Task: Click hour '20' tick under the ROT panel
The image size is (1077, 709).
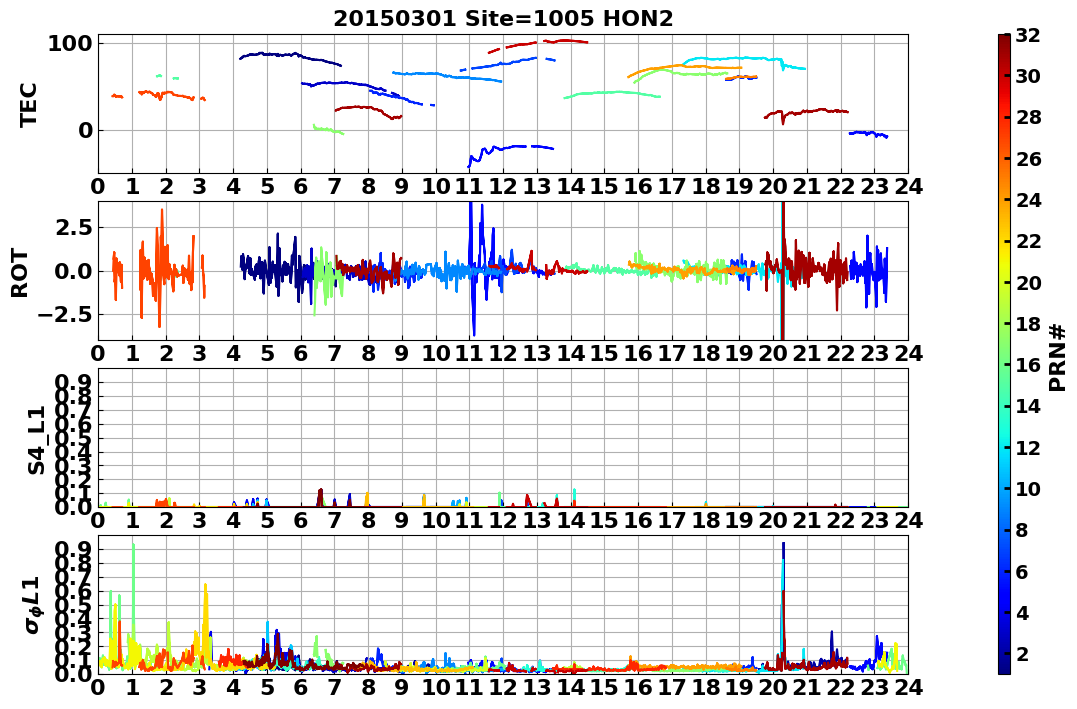Action: (x=773, y=354)
